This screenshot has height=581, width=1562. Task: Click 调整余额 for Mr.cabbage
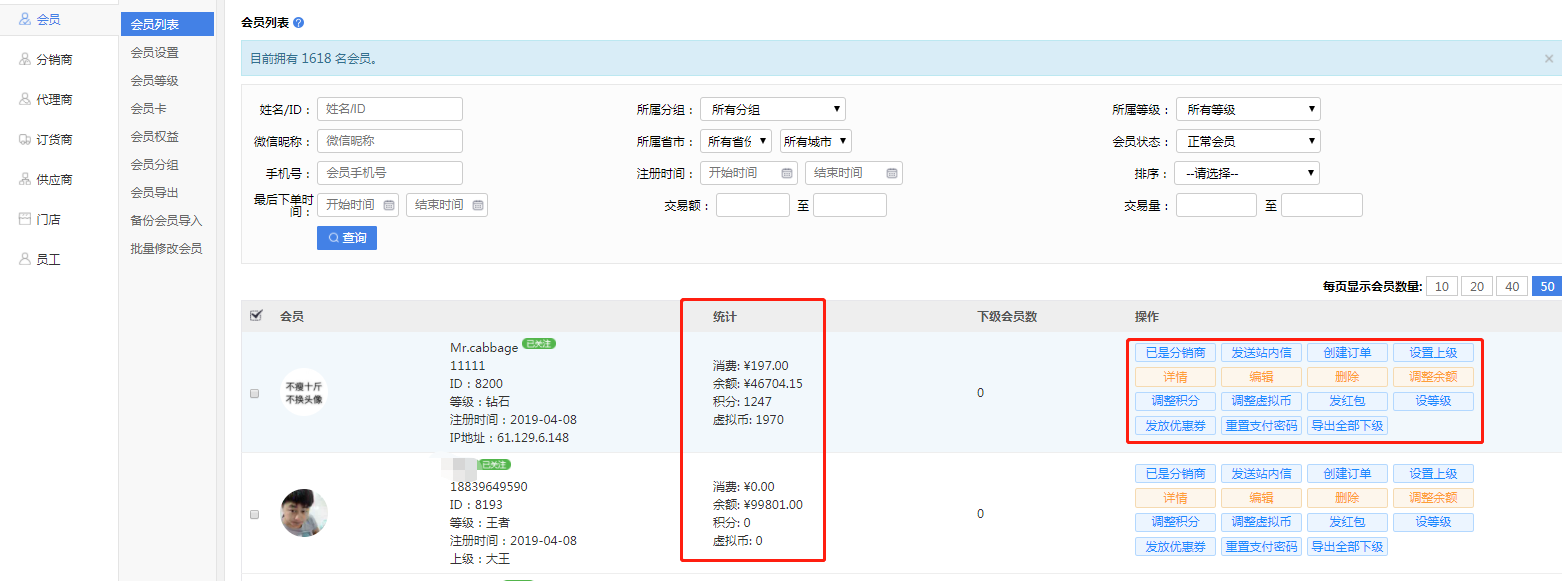(1432, 377)
